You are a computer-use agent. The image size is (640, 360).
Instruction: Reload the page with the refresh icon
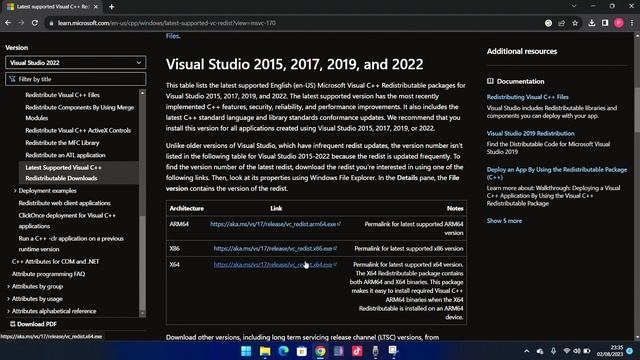(x=35, y=23)
